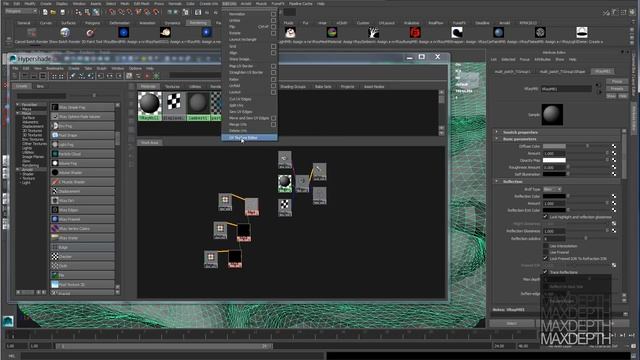
Task: Open the Asset Nodes tab
Action: point(374,87)
